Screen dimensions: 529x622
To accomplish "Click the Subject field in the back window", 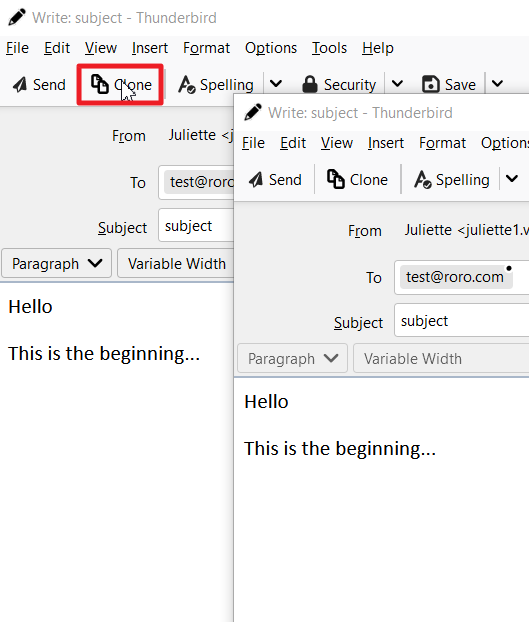I will coord(196,225).
